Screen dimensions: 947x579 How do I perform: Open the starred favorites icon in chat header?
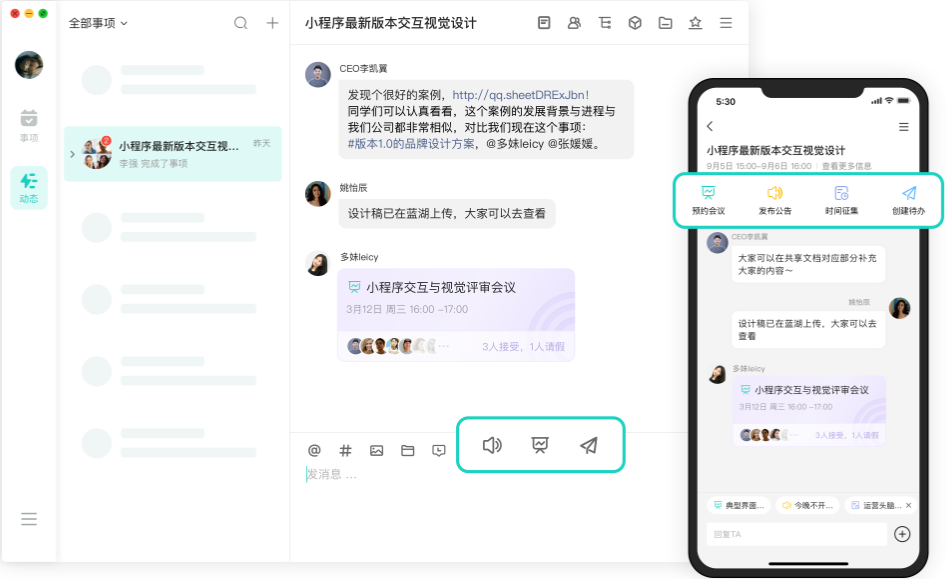pyautogui.click(x=695, y=22)
